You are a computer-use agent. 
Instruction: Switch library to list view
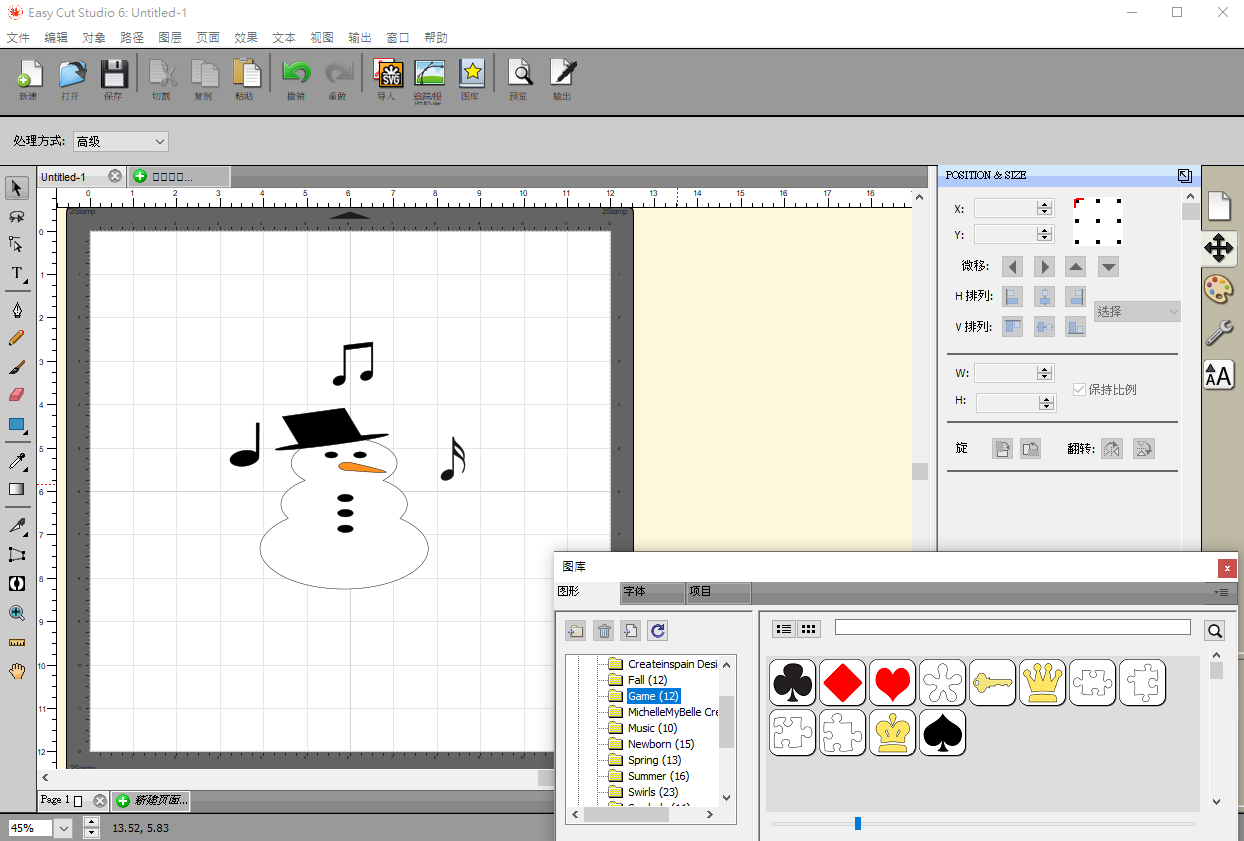click(x=784, y=629)
